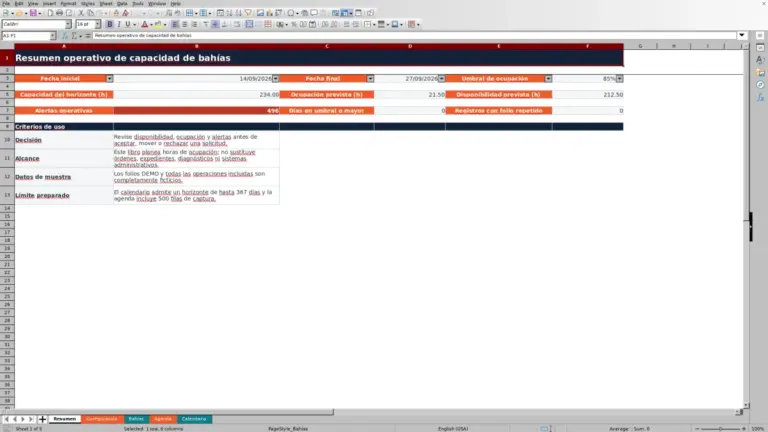The width and height of the screenshot is (768, 432).
Task: Open the Format menu
Action: coord(68,3)
